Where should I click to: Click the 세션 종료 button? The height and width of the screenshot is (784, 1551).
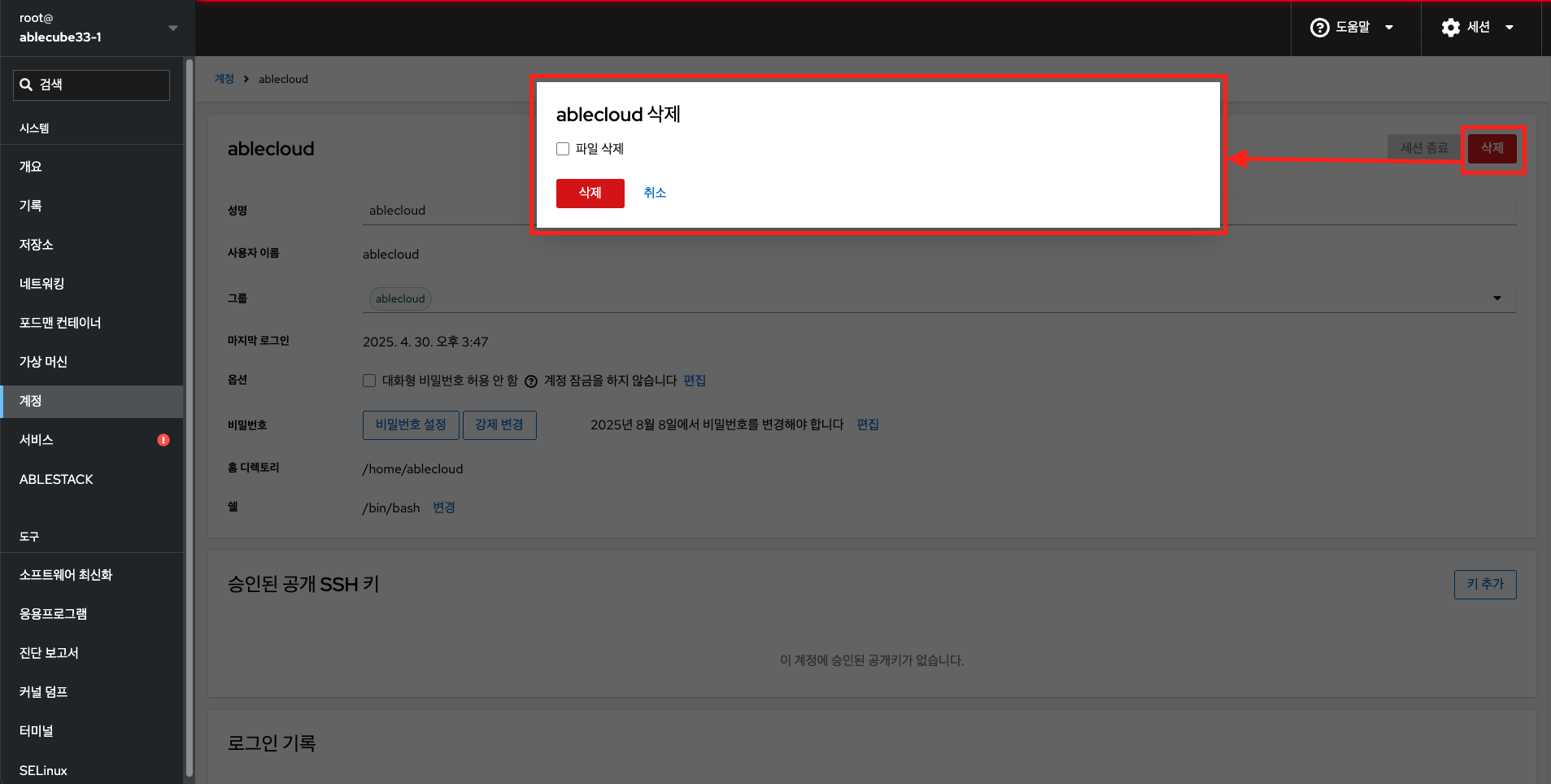[x=1424, y=148]
